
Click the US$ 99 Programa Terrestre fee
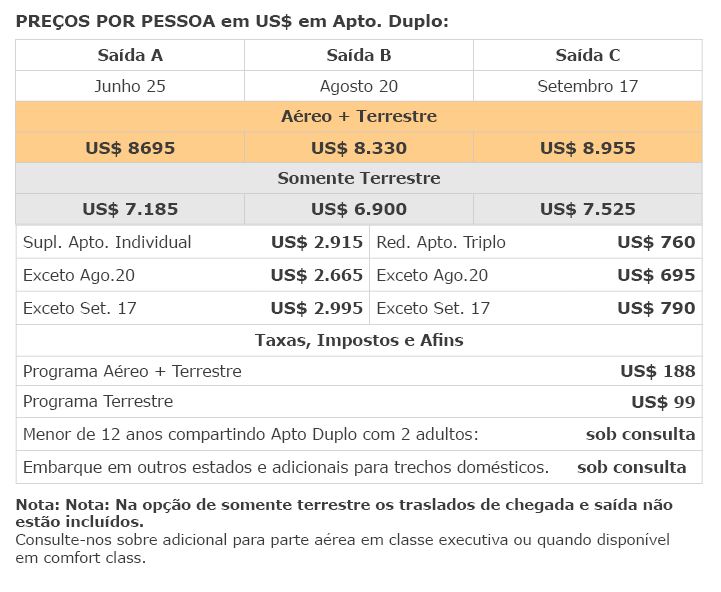663,402
